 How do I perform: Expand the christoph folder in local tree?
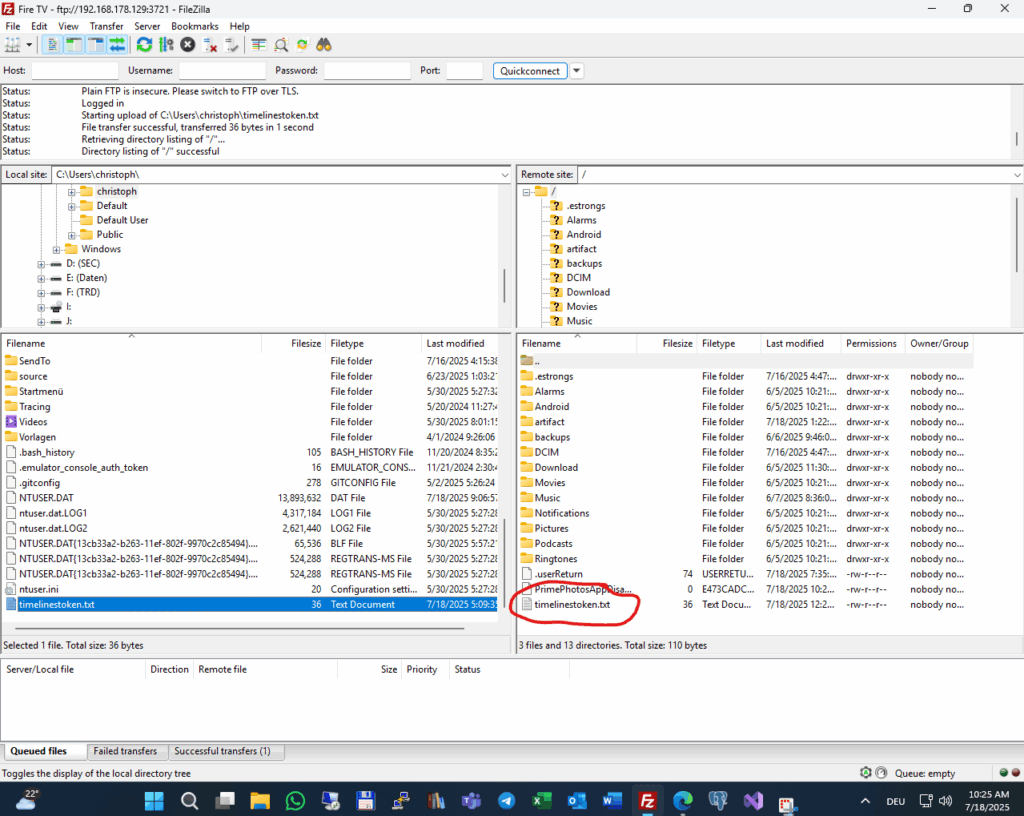point(72,192)
